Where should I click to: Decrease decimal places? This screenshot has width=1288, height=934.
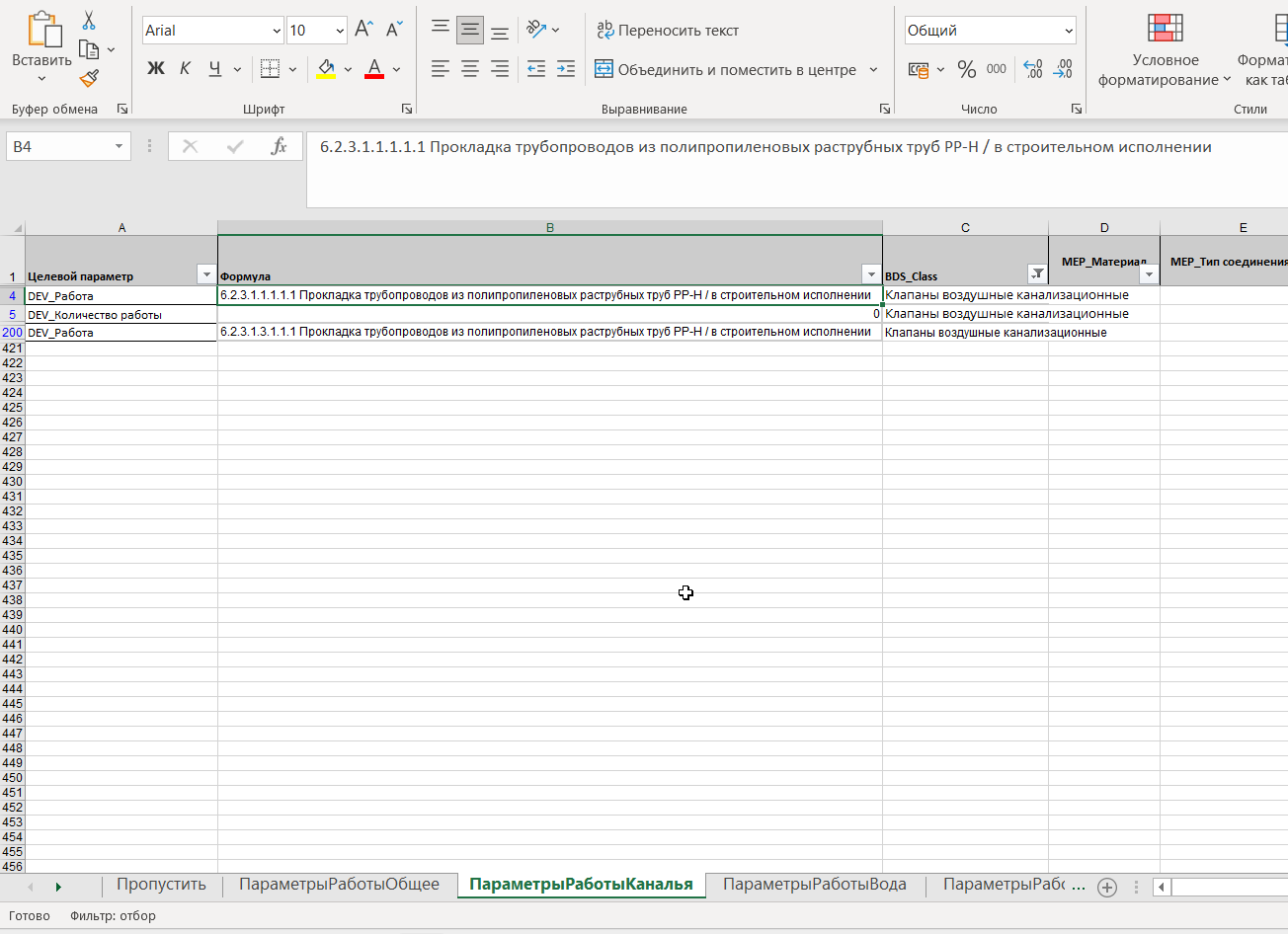coord(1063,69)
